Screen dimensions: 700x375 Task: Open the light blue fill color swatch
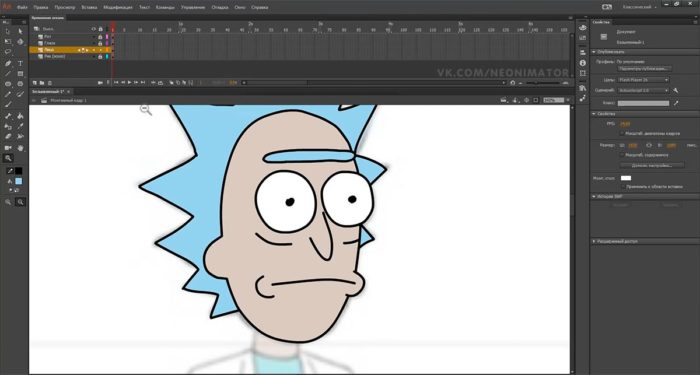[18, 181]
